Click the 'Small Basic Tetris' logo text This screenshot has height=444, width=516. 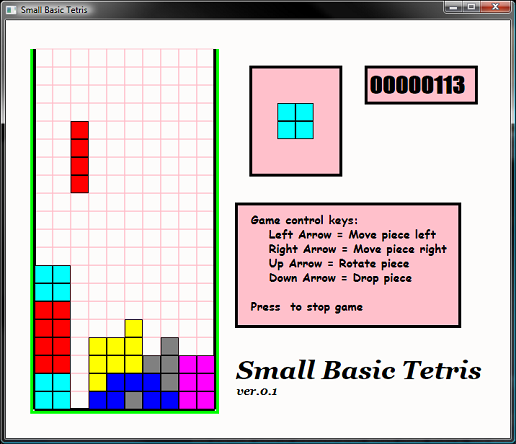pyautogui.click(x=359, y=370)
